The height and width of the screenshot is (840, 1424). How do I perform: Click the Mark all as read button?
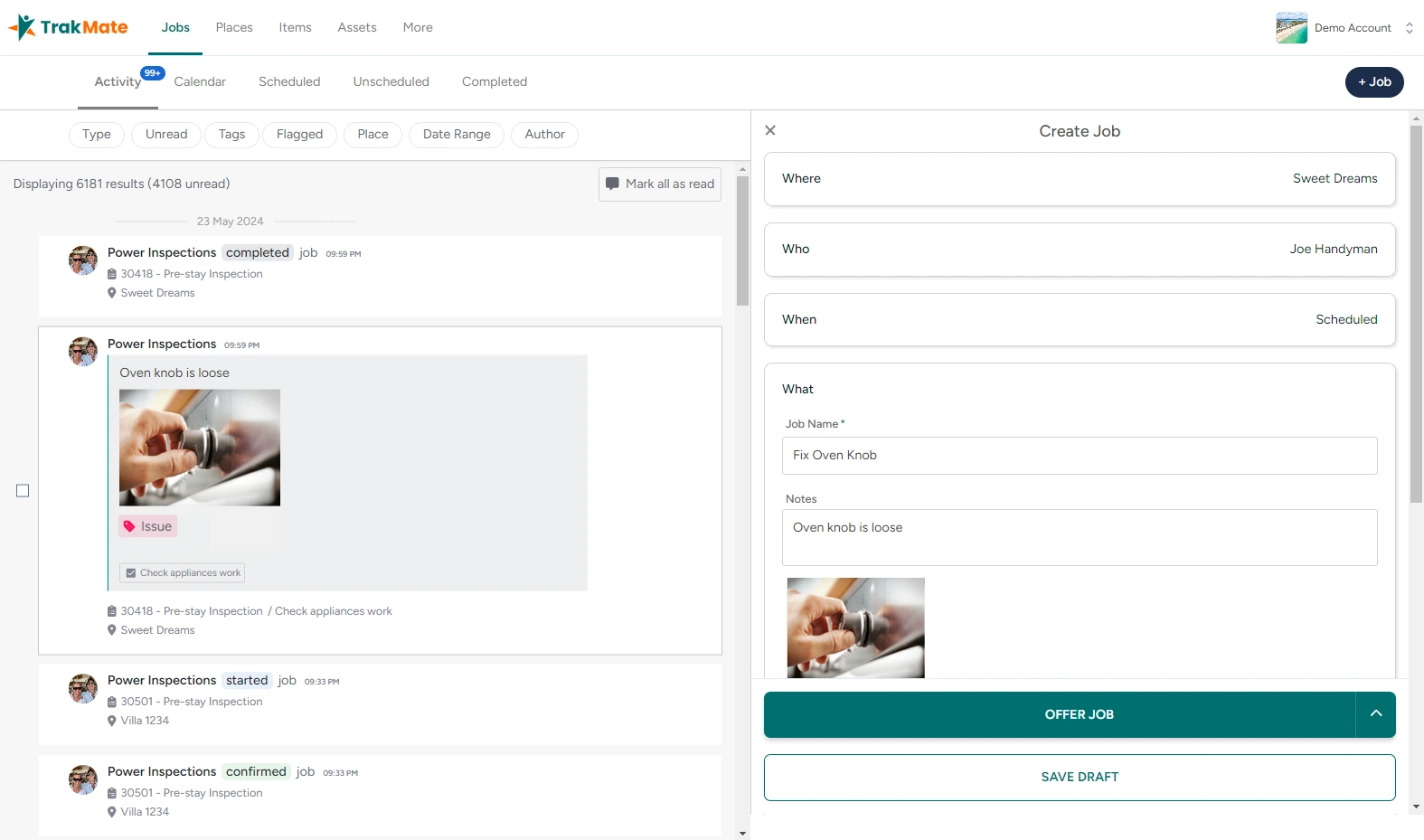[659, 184]
